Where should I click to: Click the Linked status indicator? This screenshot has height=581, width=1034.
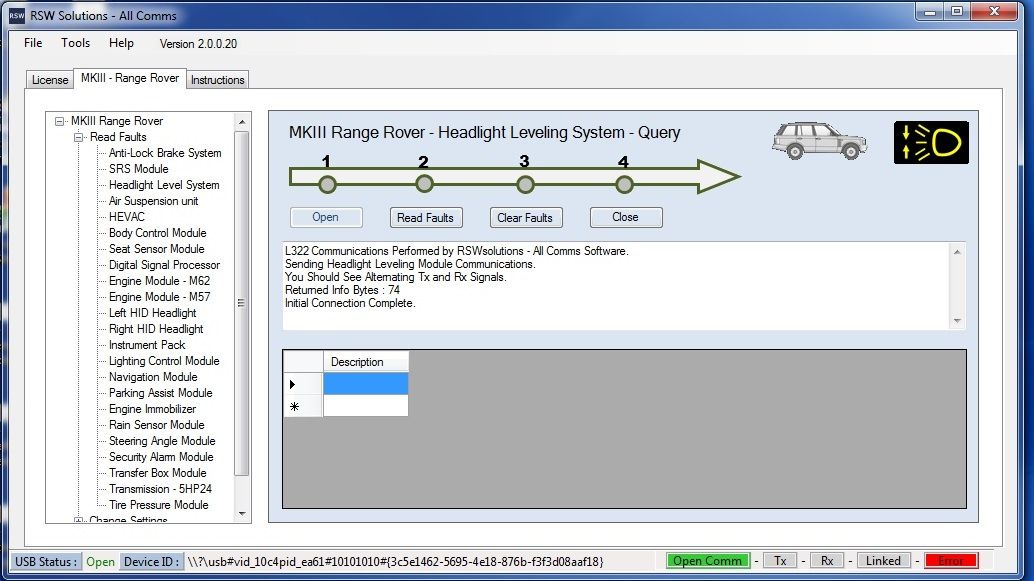click(x=883, y=561)
